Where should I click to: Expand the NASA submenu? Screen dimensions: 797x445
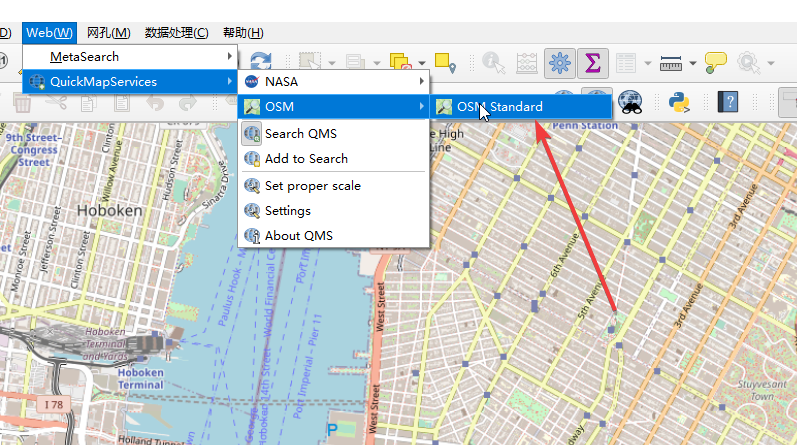(x=334, y=81)
